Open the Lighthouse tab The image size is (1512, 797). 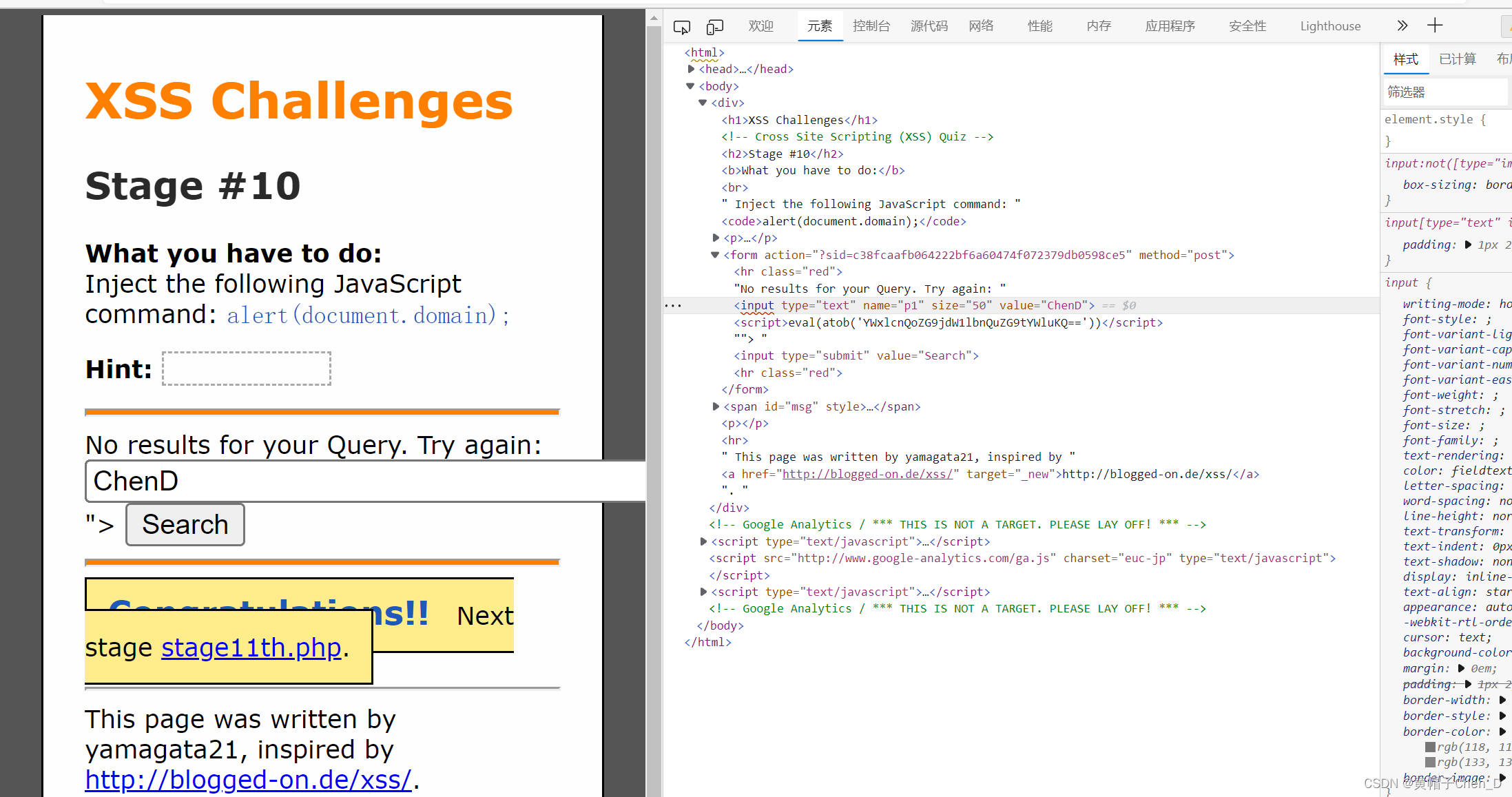(1330, 26)
